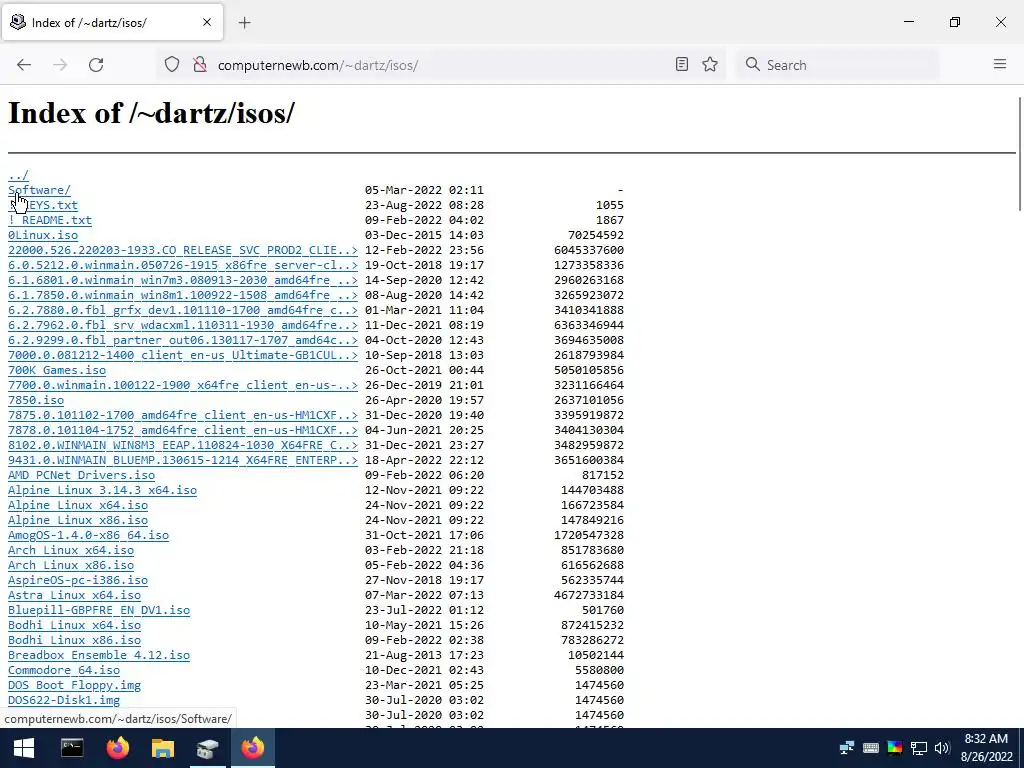
Task: Bookmark this page with the star
Action: coord(710,65)
